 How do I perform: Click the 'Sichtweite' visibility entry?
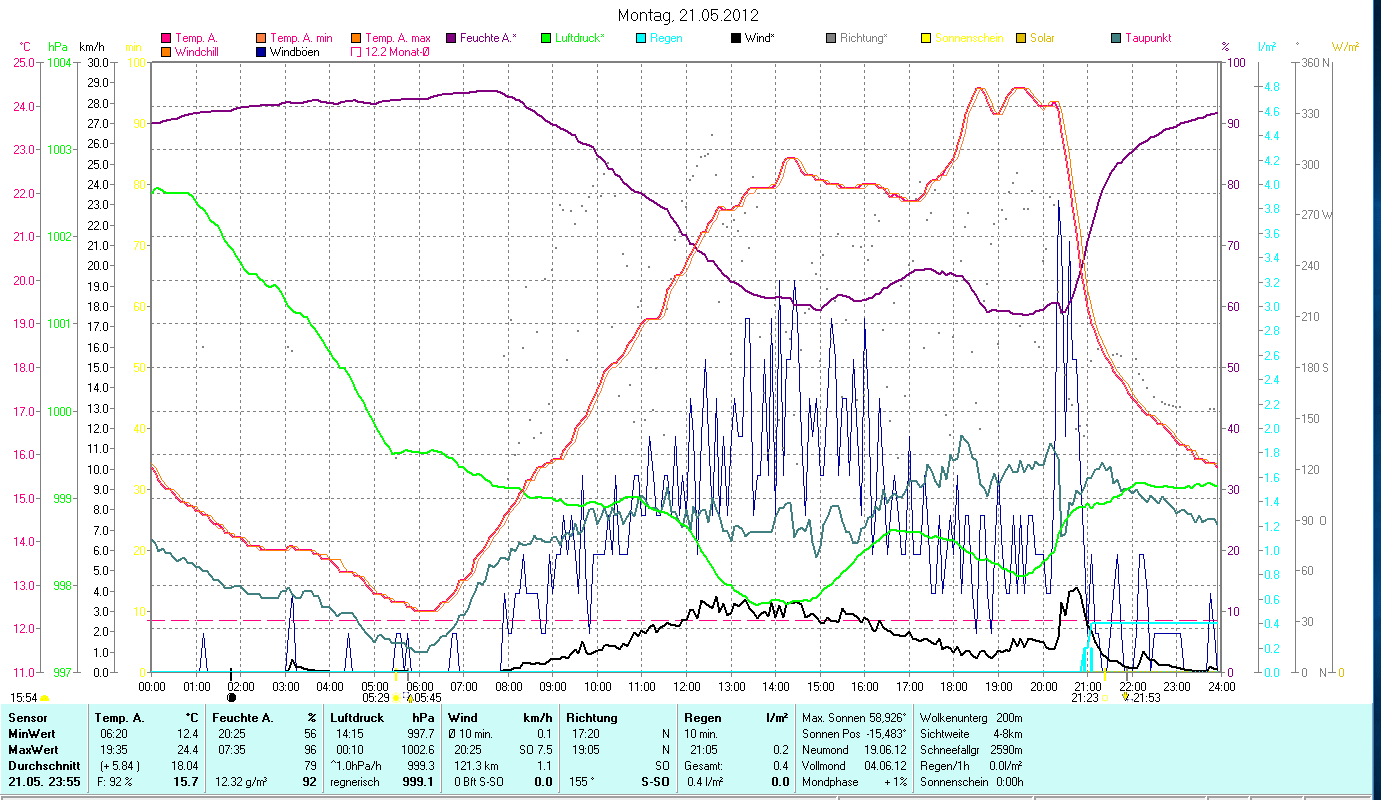click(970, 734)
